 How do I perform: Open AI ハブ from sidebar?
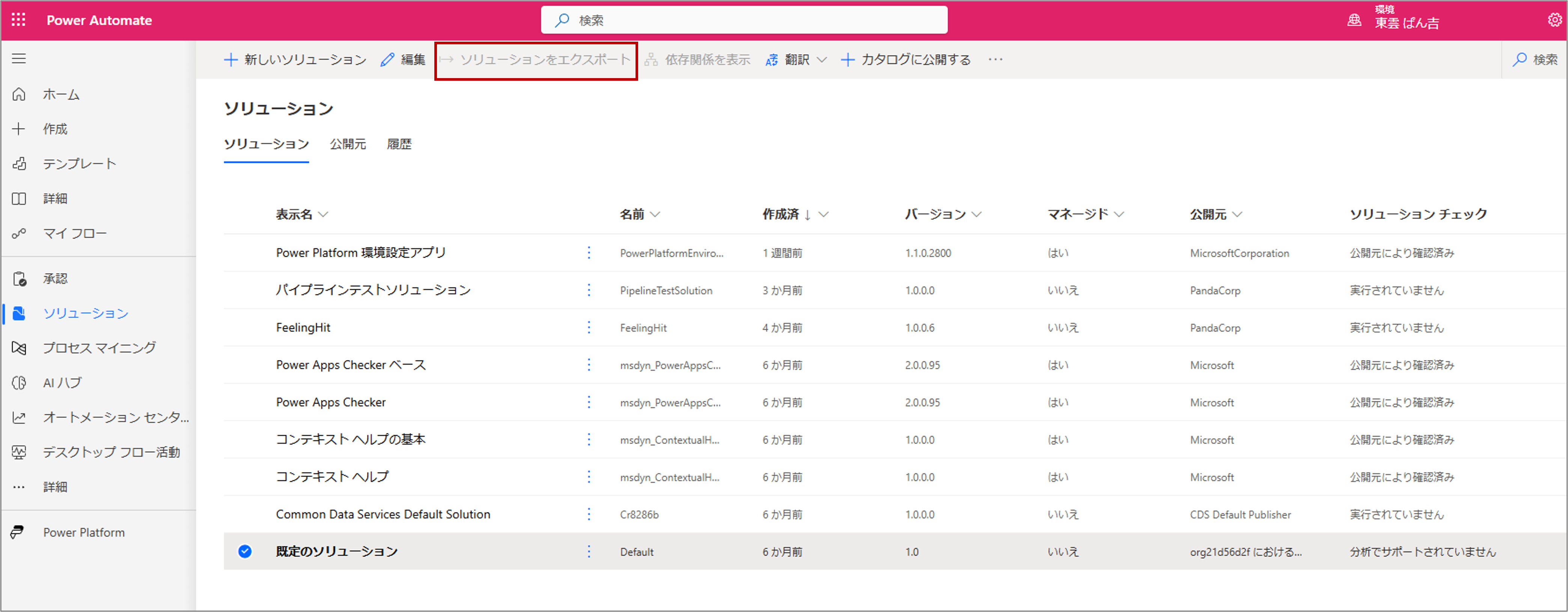coord(62,383)
